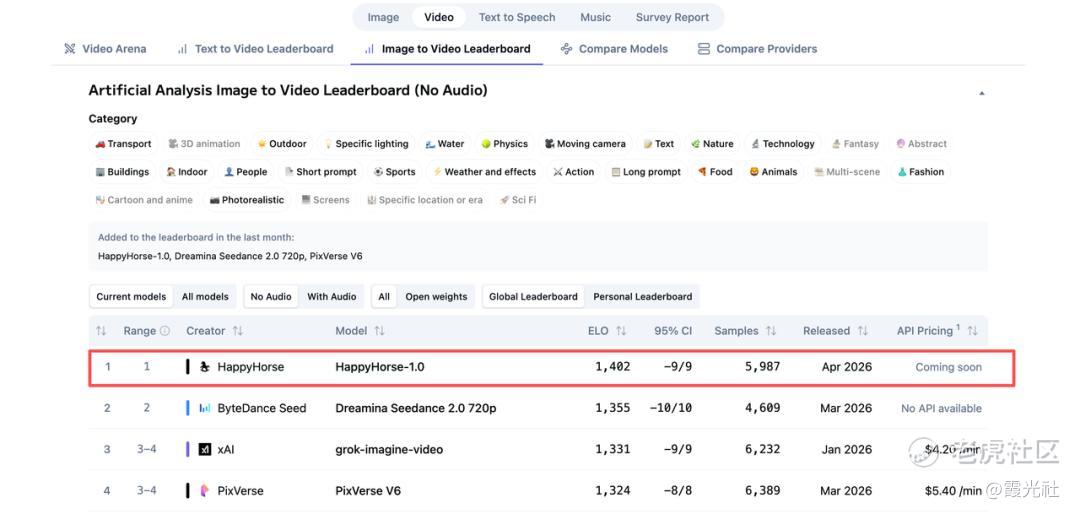Select the Personal Leaderboard button
This screenshot has height=514, width=1080.
point(642,297)
